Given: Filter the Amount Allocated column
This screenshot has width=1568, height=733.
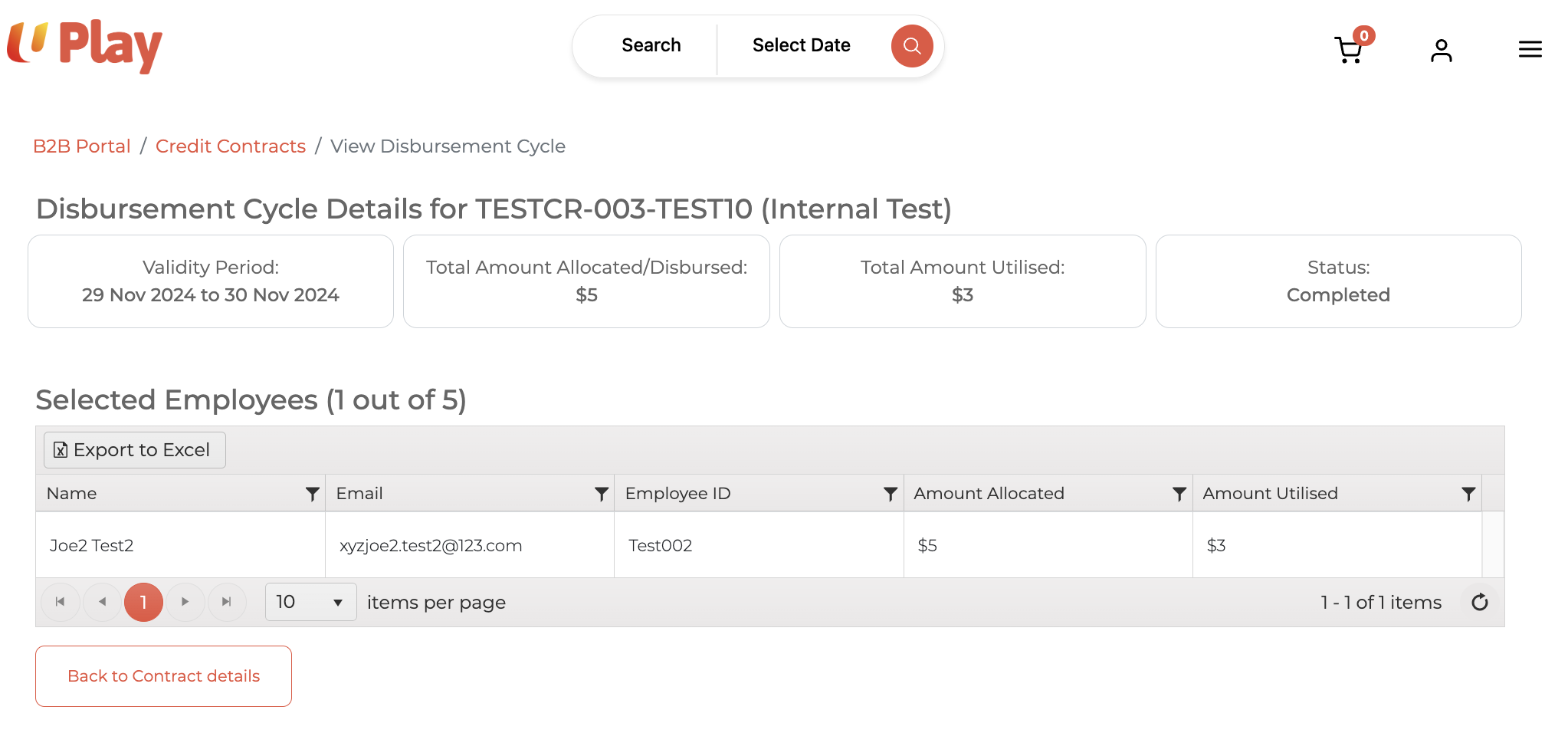Looking at the screenshot, I should [x=1179, y=494].
